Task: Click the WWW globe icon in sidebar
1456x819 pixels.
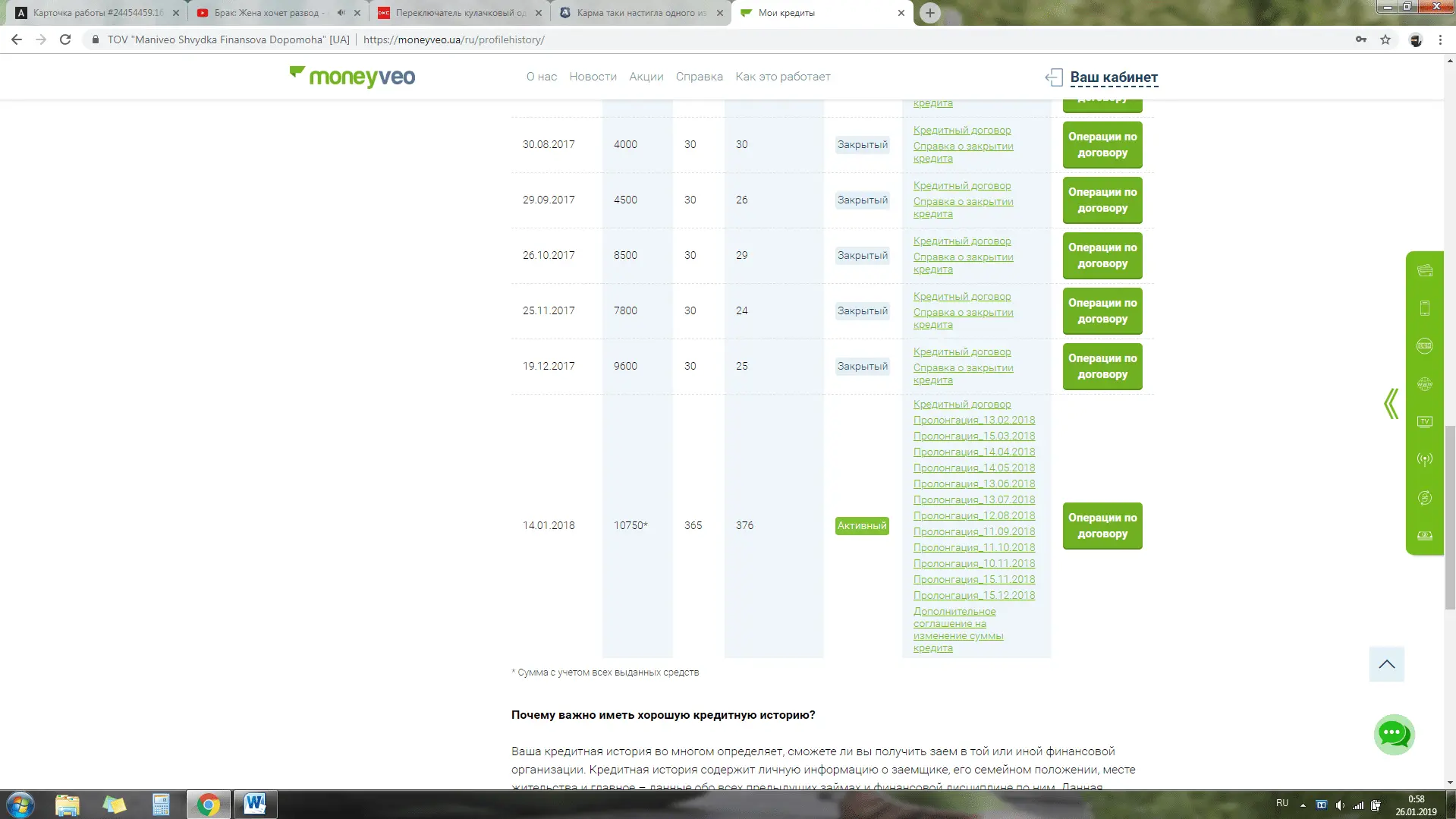Action: (1424, 384)
